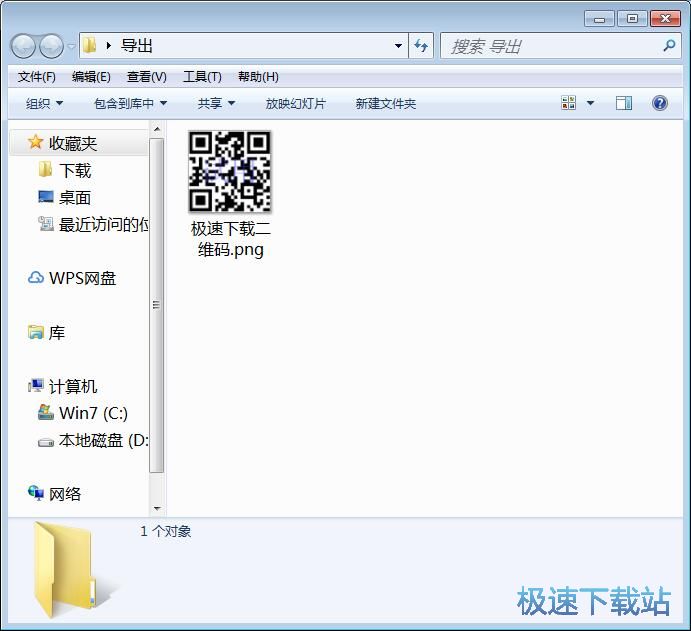Open 下载 in the favorites list
691x631 pixels.
click(x=75, y=171)
